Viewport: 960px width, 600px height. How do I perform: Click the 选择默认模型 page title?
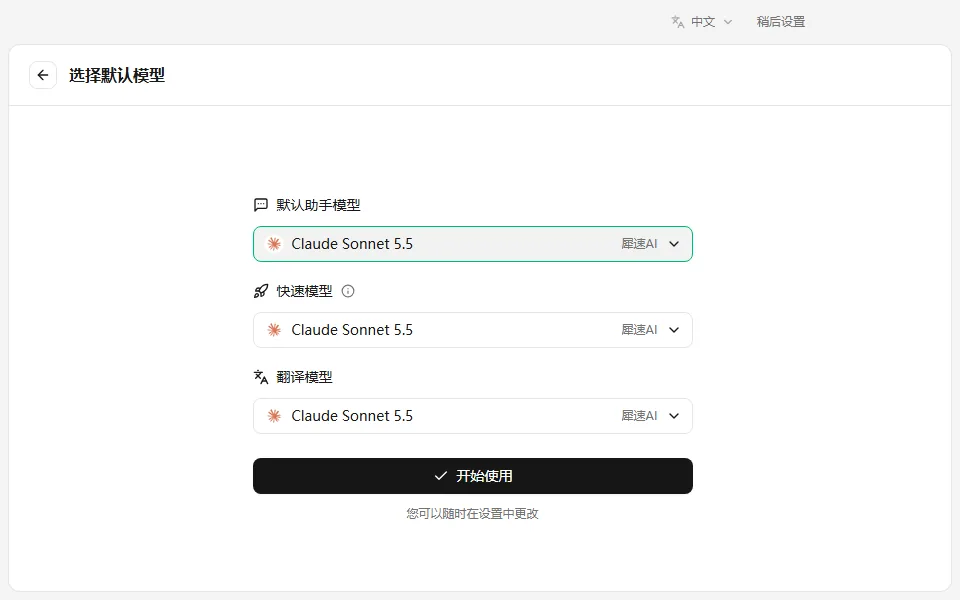117,75
